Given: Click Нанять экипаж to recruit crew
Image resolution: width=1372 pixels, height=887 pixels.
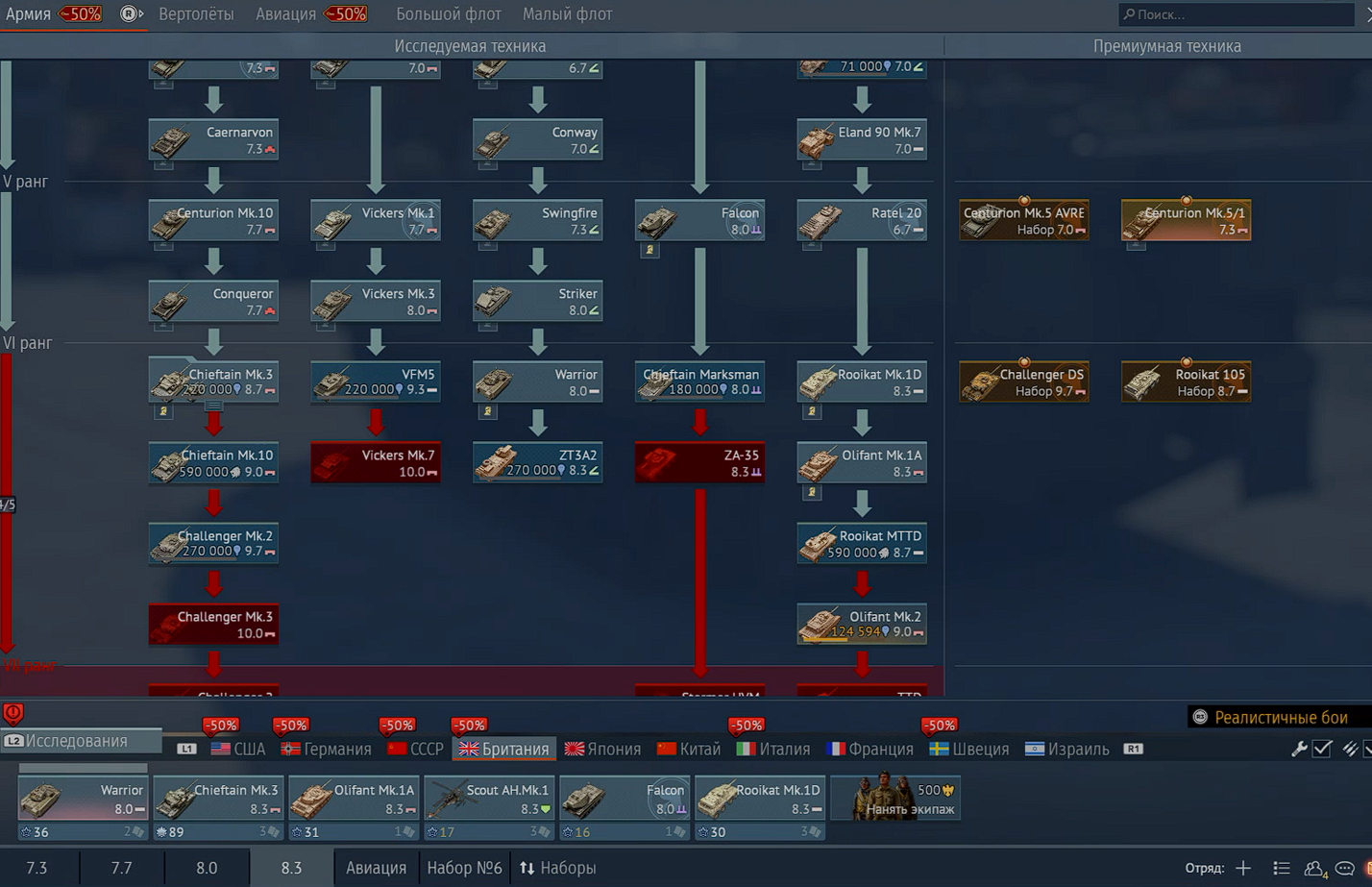Looking at the screenshot, I should [896, 798].
